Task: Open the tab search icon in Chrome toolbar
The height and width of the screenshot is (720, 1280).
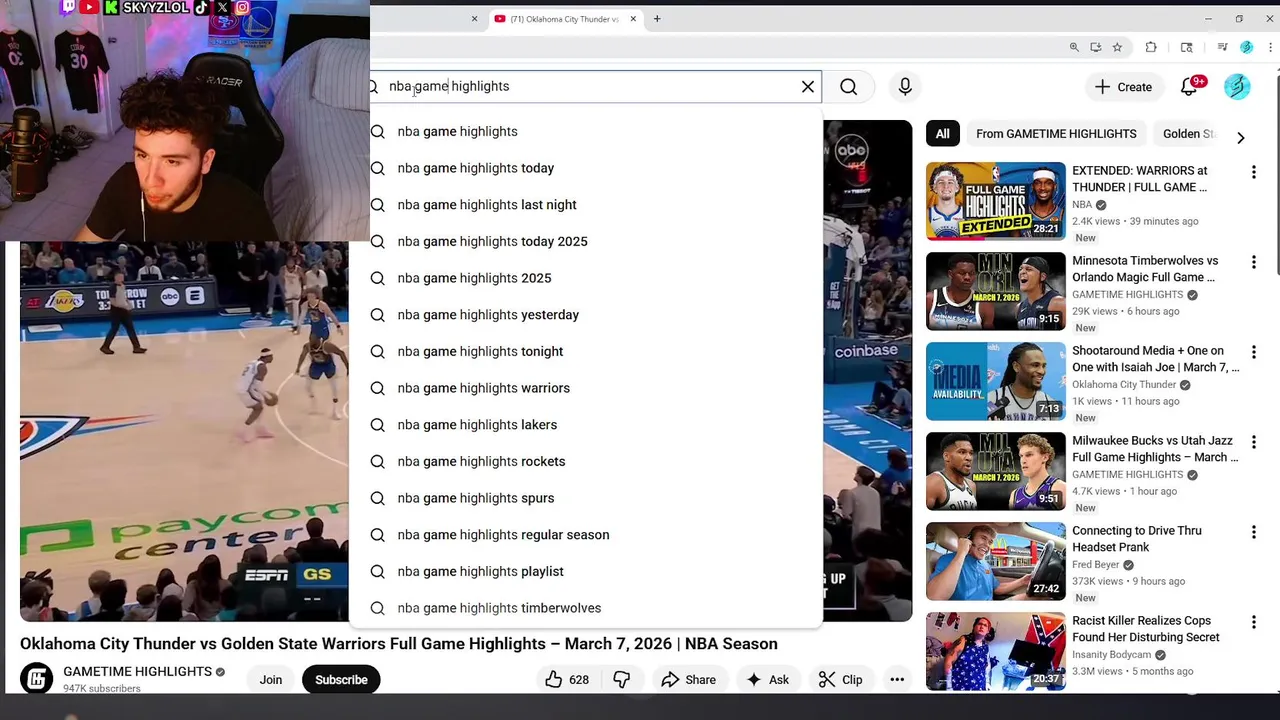Action: click(x=1187, y=47)
